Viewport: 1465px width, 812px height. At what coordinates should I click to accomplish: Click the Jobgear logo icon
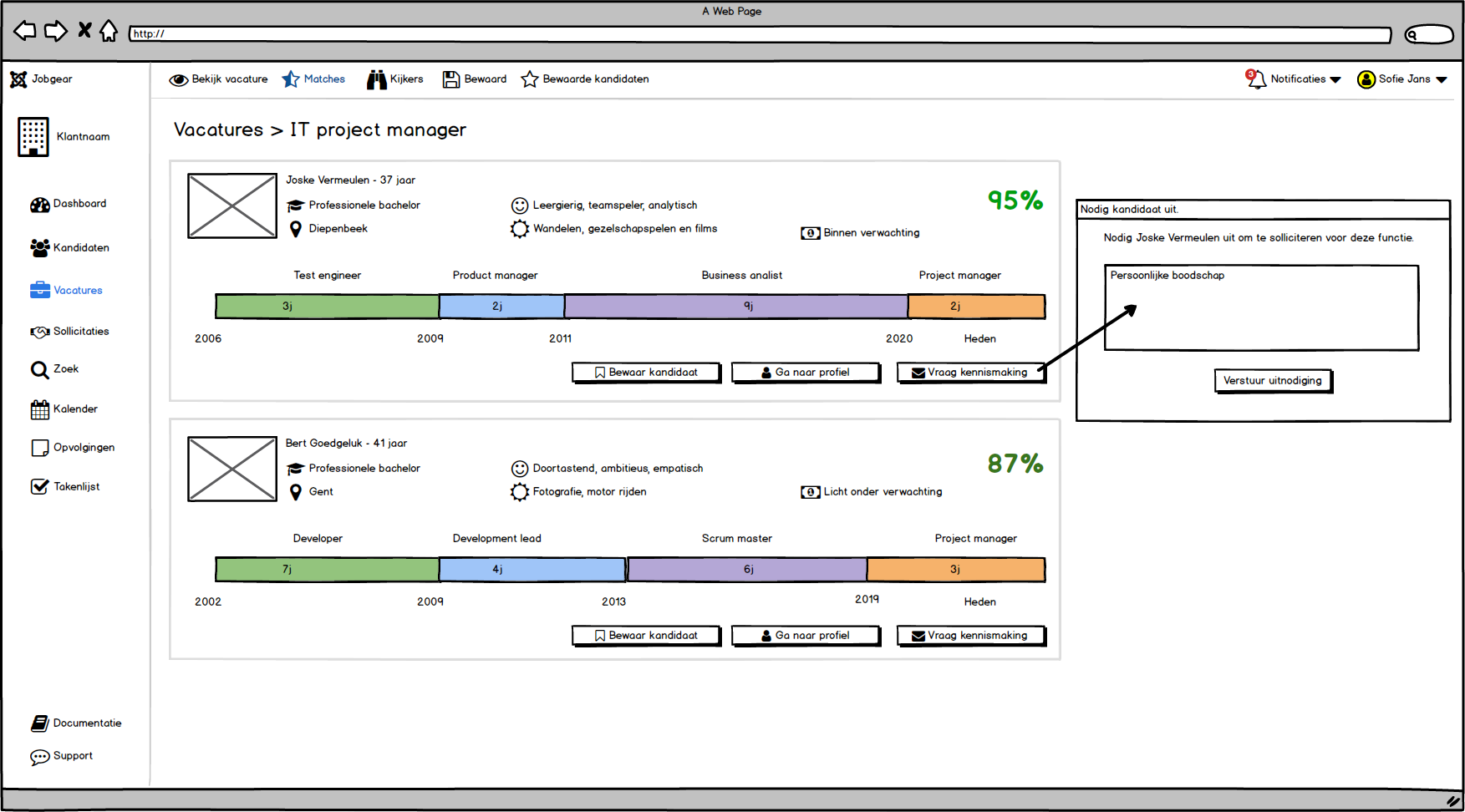[x=18, y=79]
